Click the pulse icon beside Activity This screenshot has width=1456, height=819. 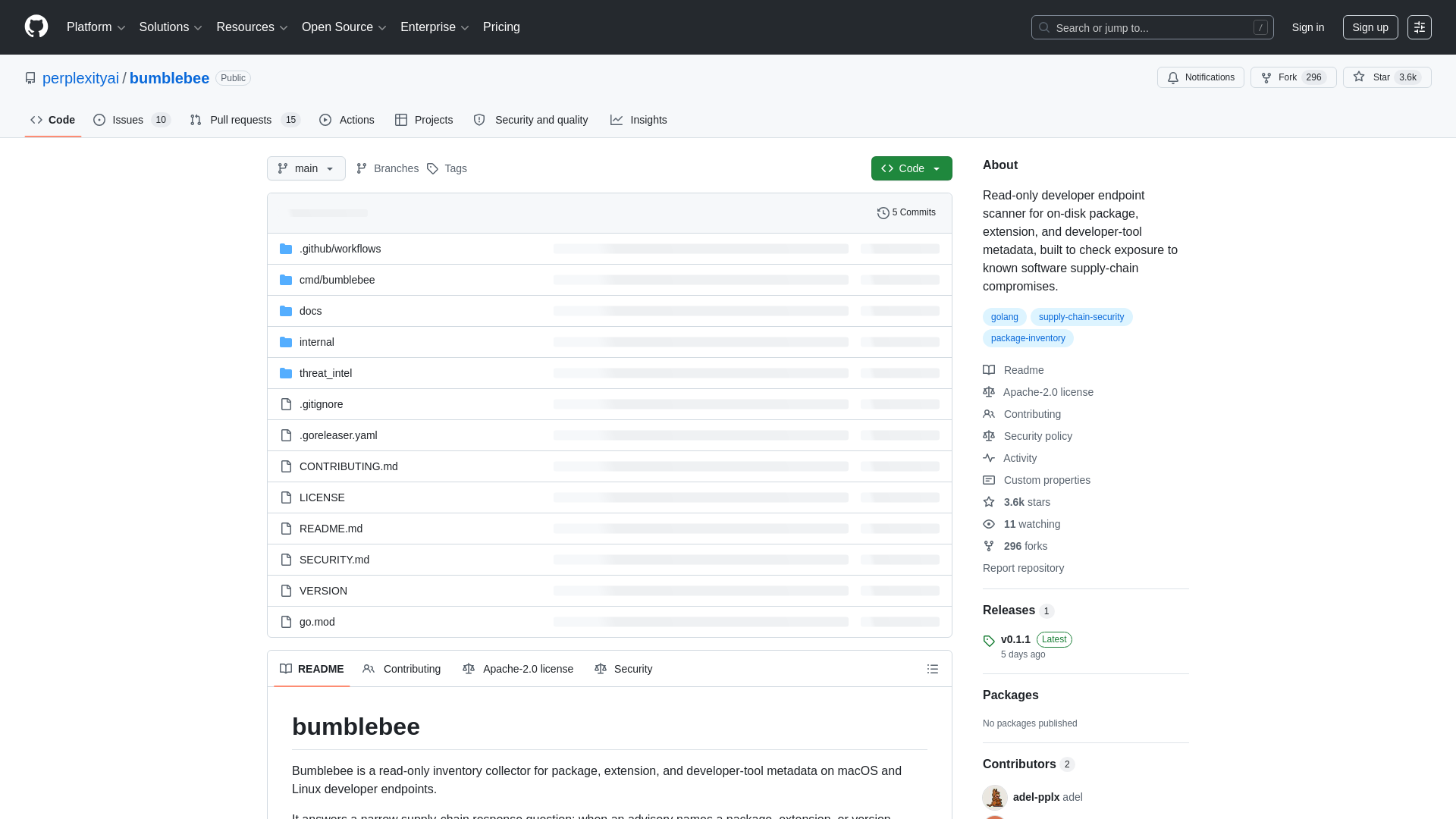(989, 458)
